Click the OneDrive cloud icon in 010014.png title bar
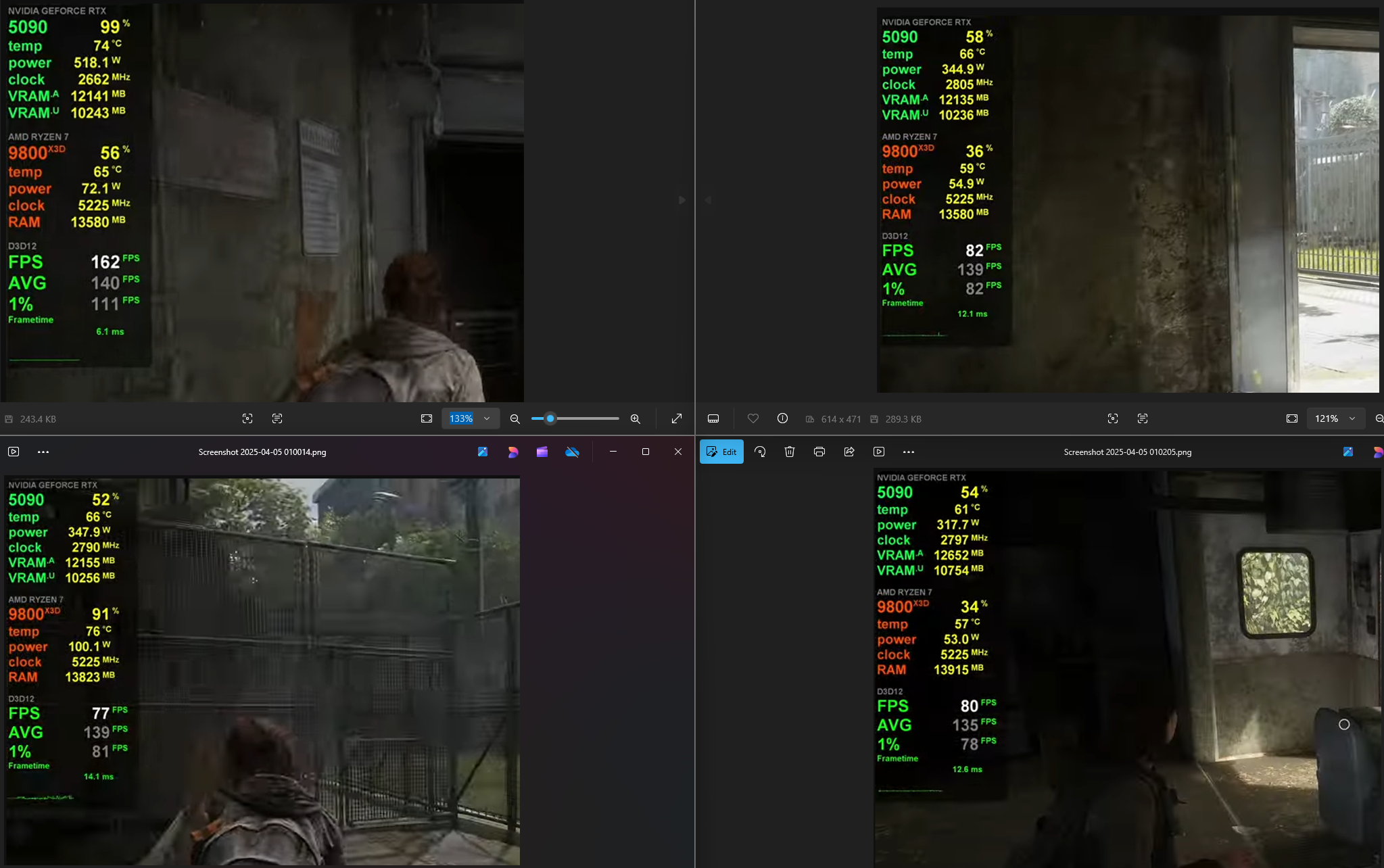This screenshot has width=1384, height=868. (572, 452)
